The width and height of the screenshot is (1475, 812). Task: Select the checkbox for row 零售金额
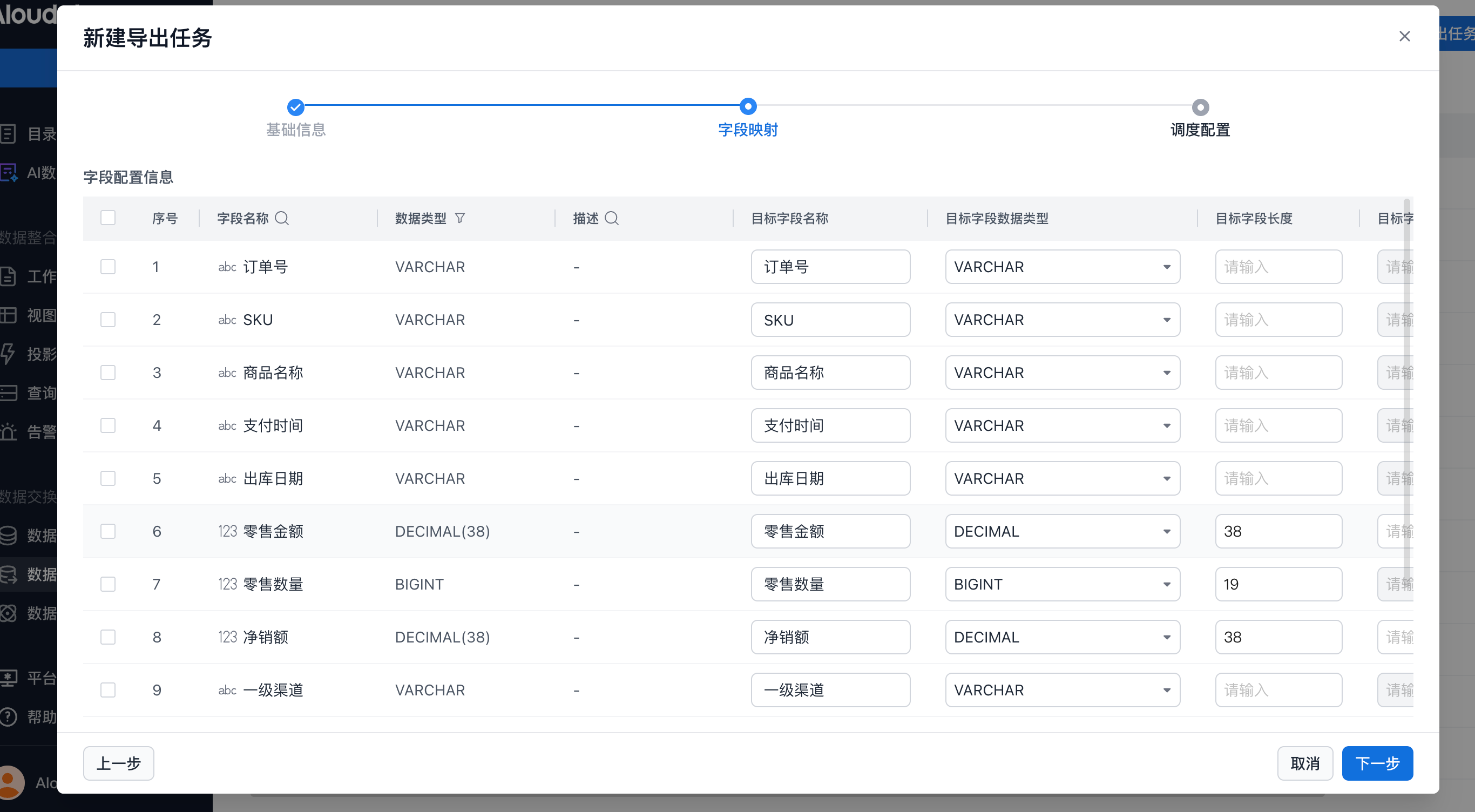(x=108, y=531)
